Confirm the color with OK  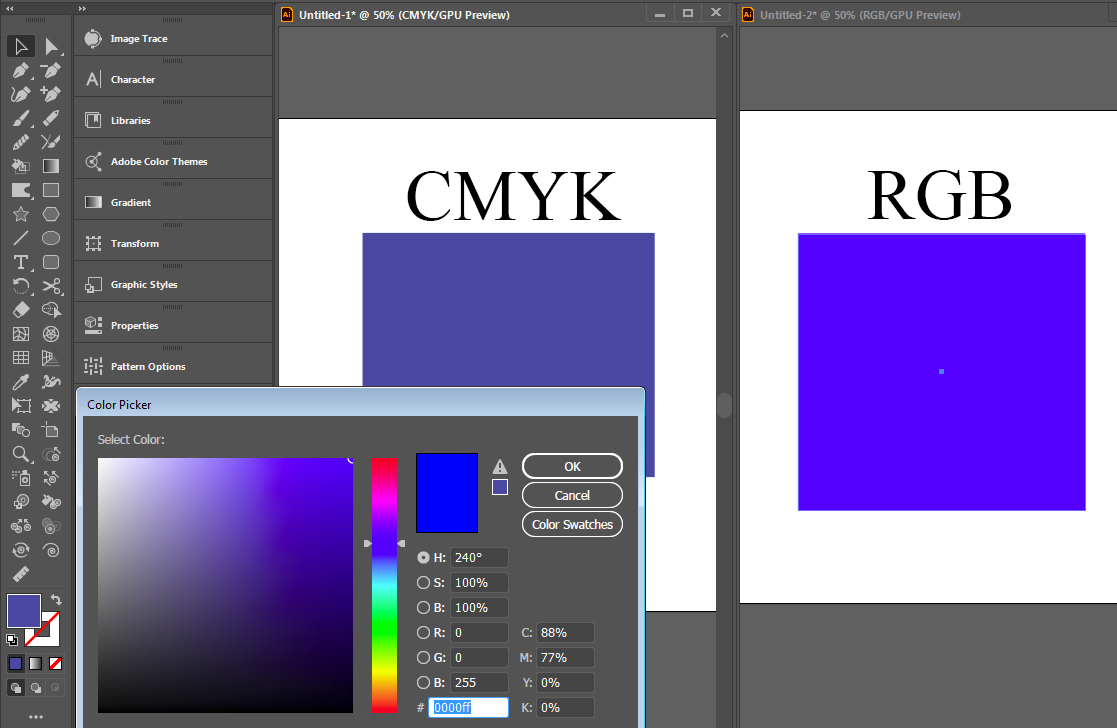(x=571, y=466)
